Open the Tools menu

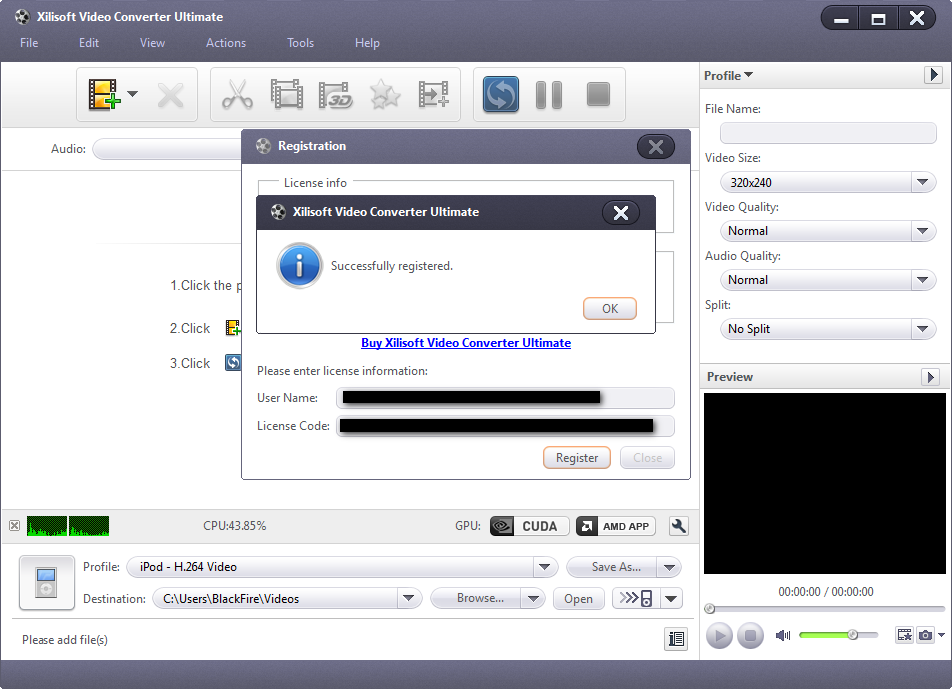[x=301, y=43]
